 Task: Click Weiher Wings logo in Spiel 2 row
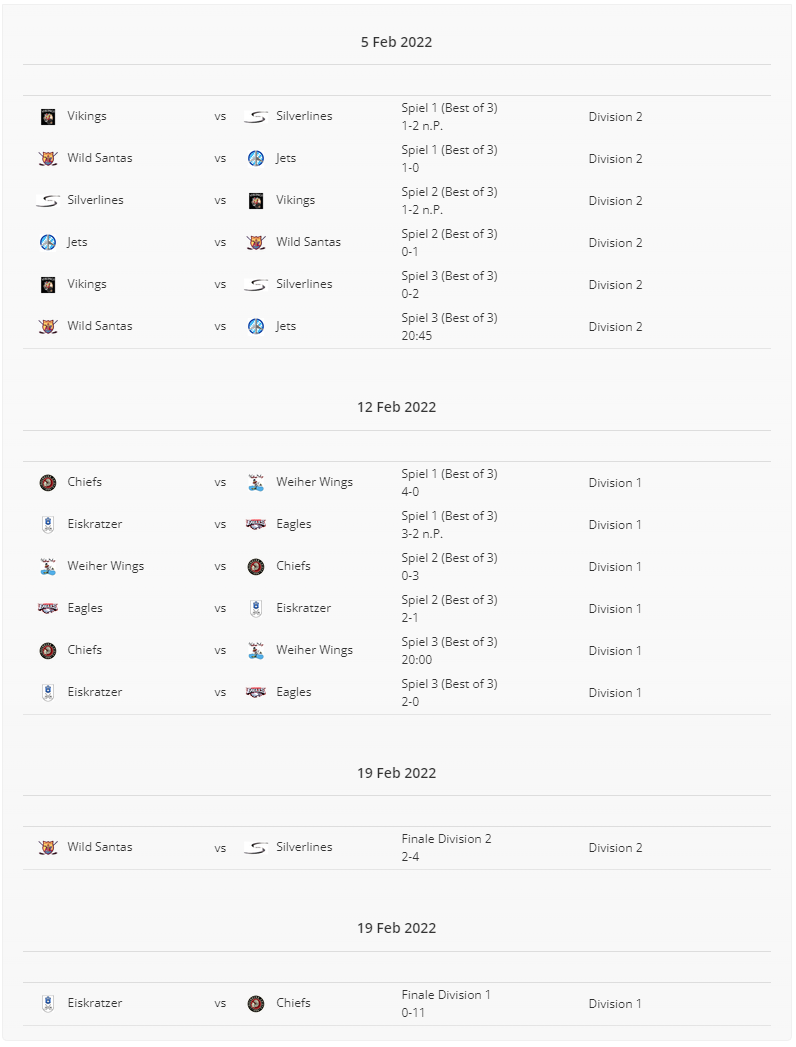(48, 566)
